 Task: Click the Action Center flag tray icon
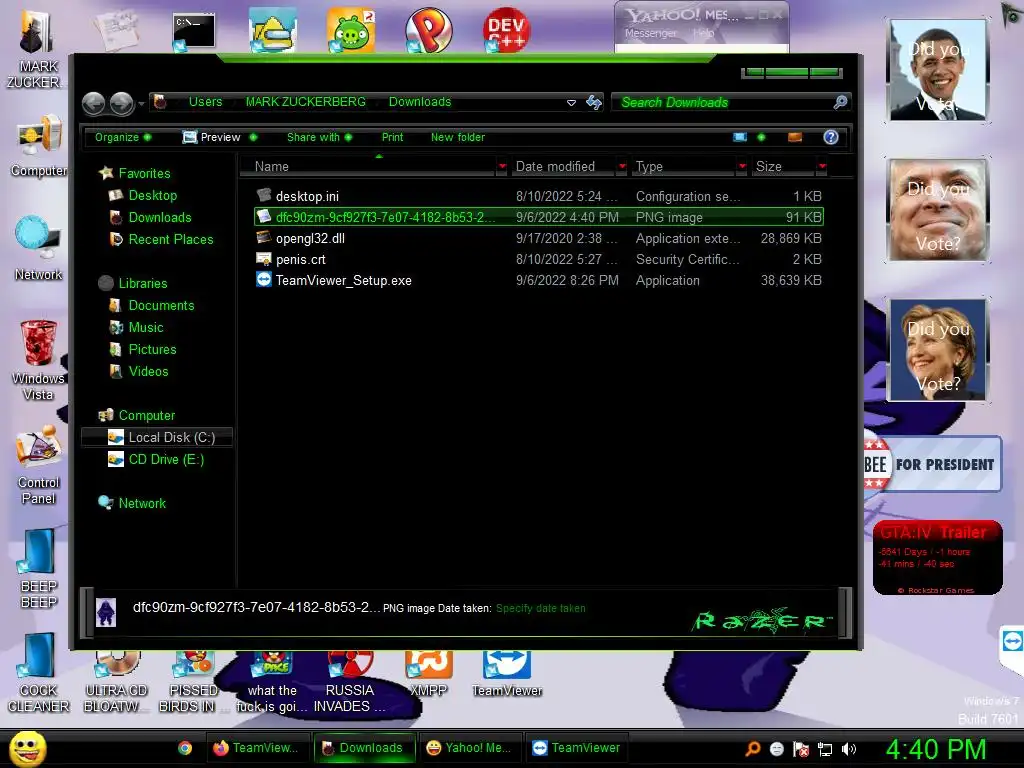coord(801,749)
